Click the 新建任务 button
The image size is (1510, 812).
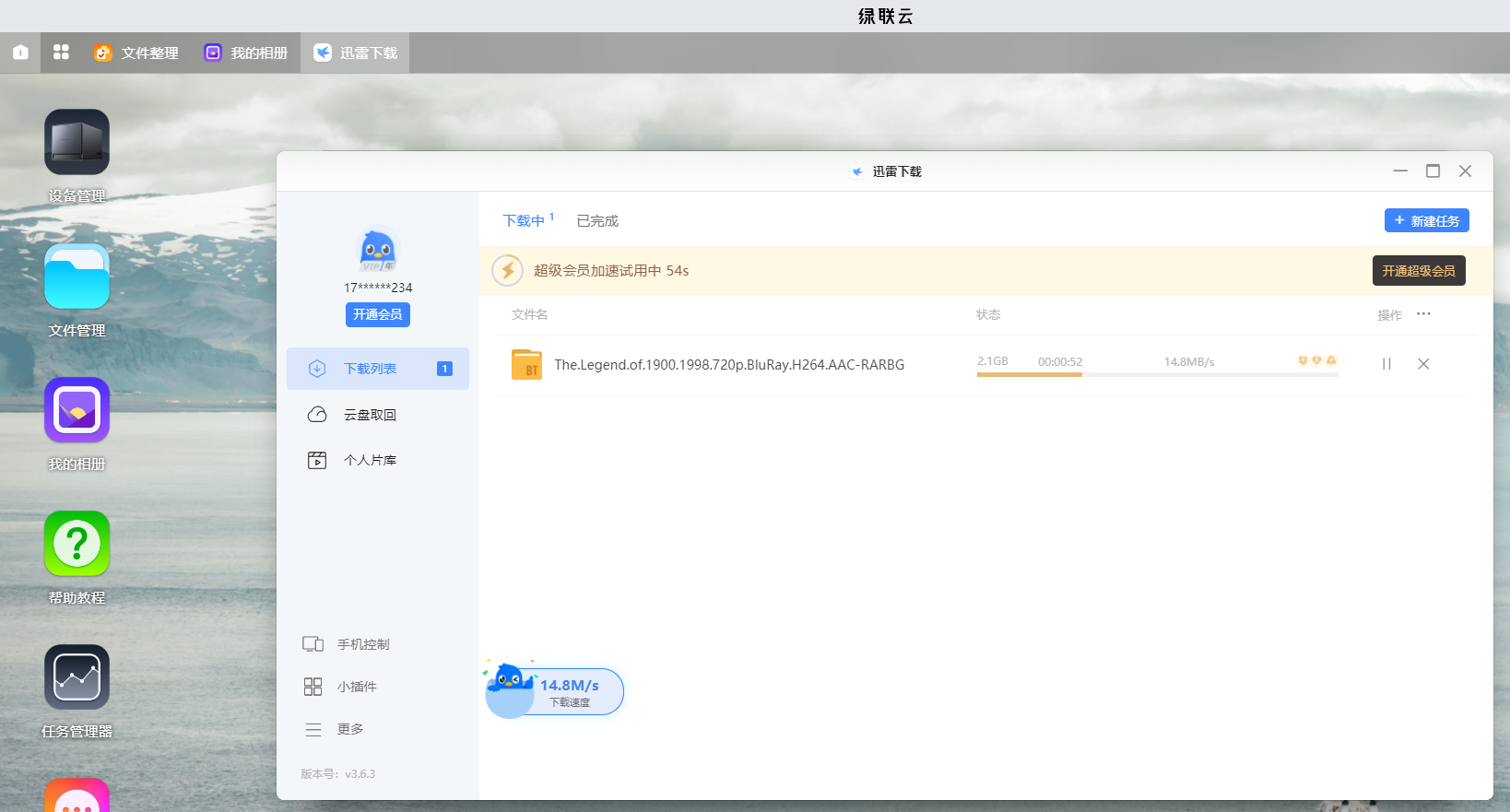[x=1426, y=221]
